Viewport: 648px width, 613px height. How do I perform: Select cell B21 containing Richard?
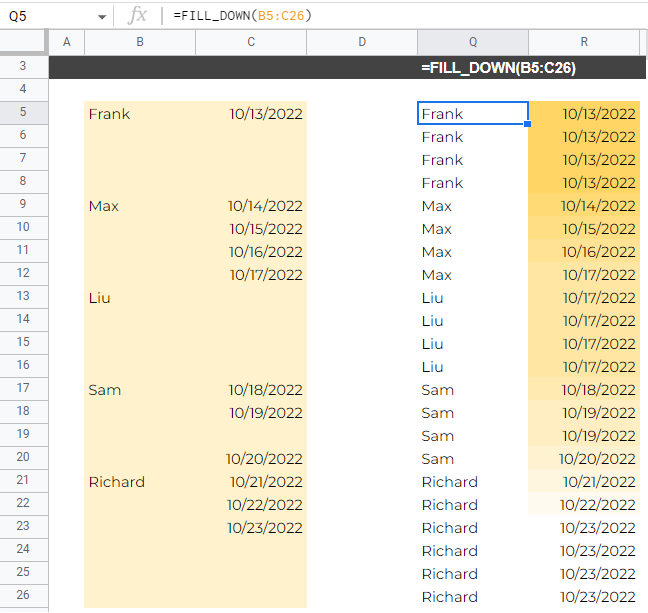pyautogui.click(x=140, y=481)
